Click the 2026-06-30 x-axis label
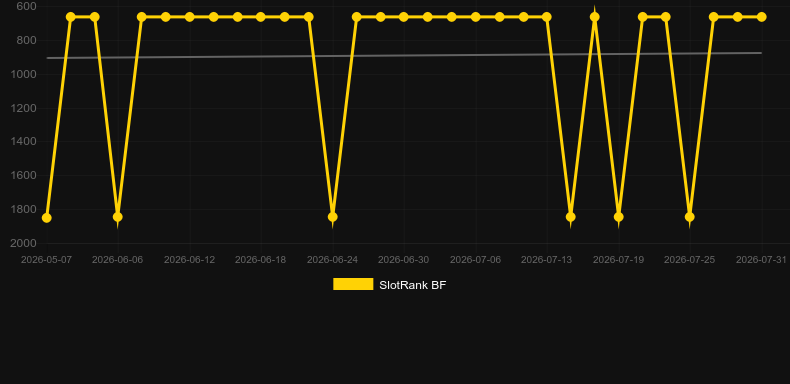 (404, 260)
